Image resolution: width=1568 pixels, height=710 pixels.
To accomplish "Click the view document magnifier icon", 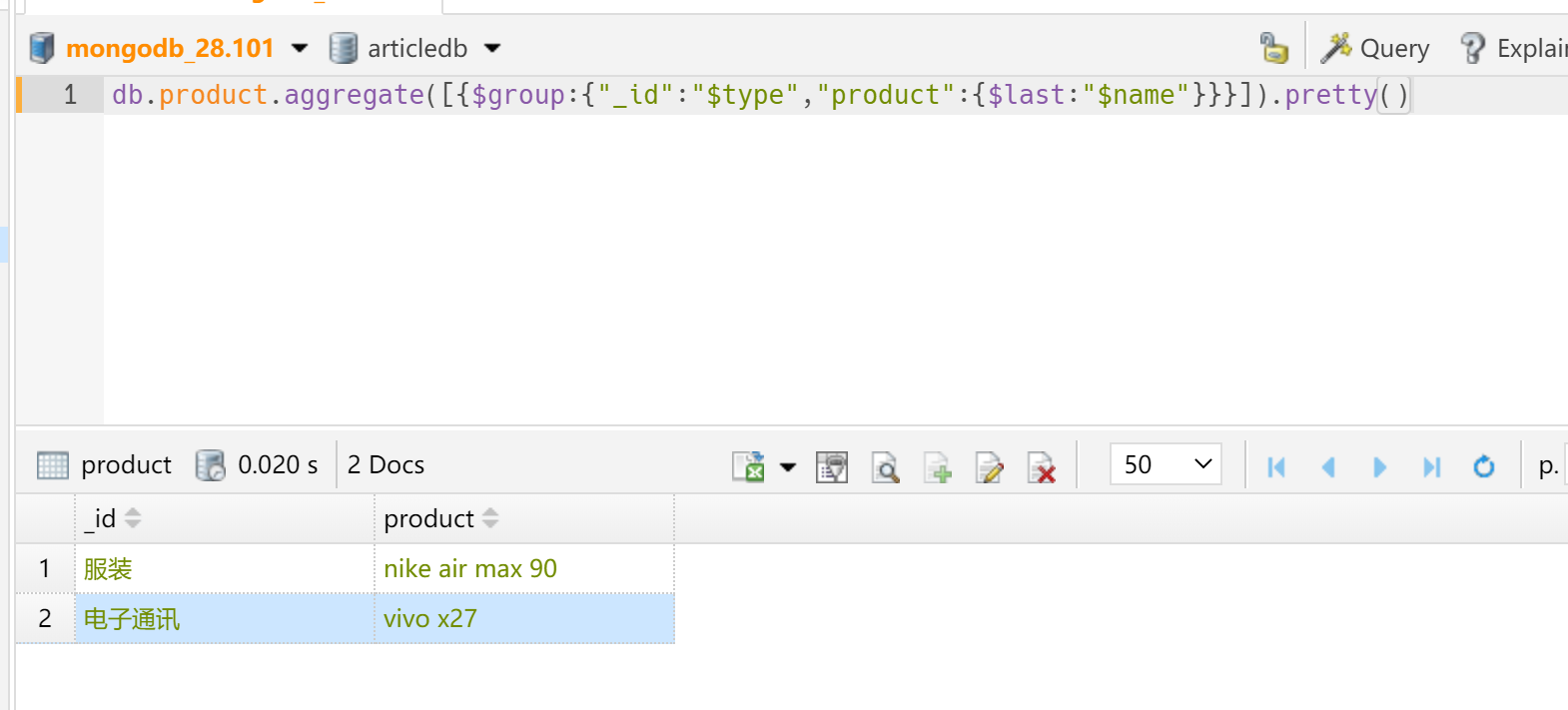I will pos(885,466).
